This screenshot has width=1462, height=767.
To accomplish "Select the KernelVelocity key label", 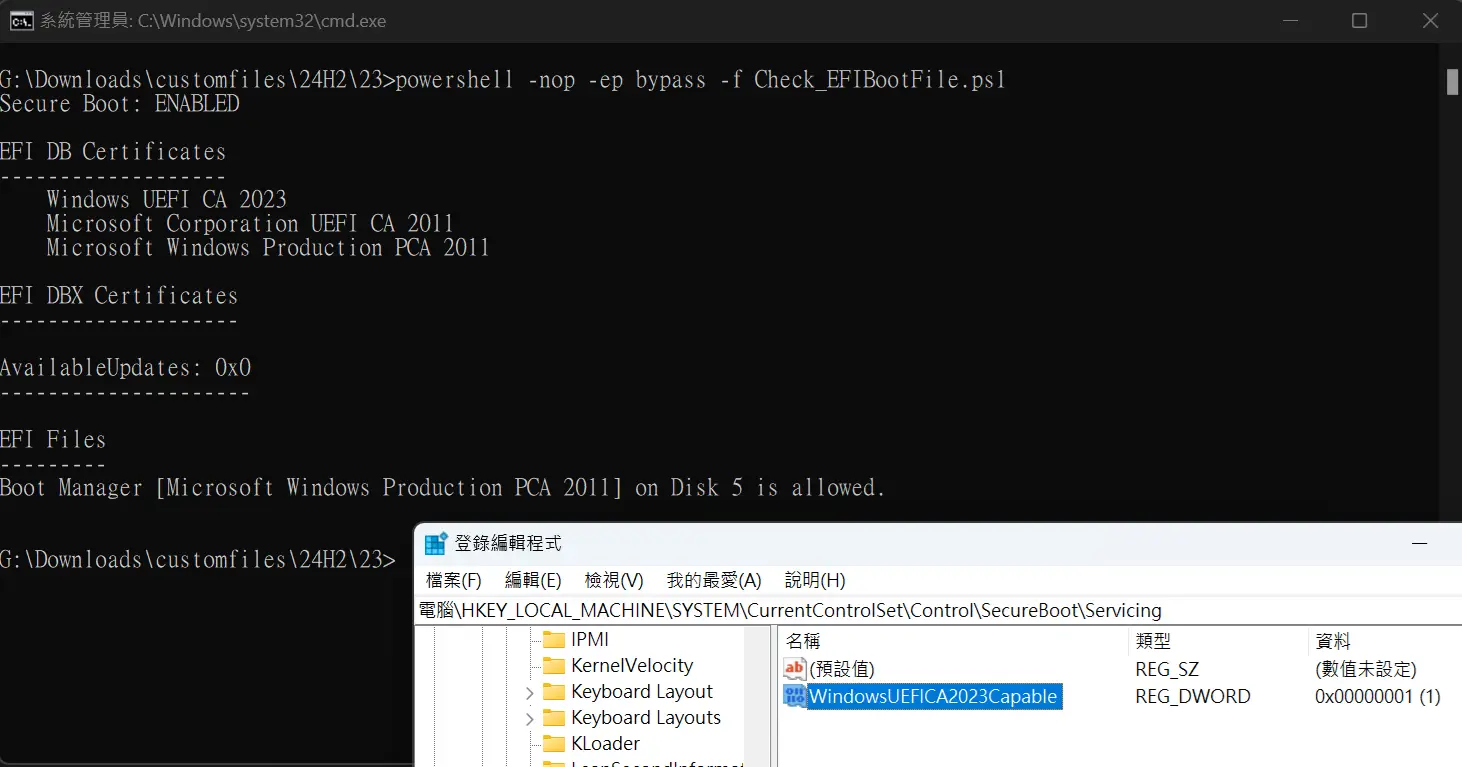I will (x=632, y=666).
